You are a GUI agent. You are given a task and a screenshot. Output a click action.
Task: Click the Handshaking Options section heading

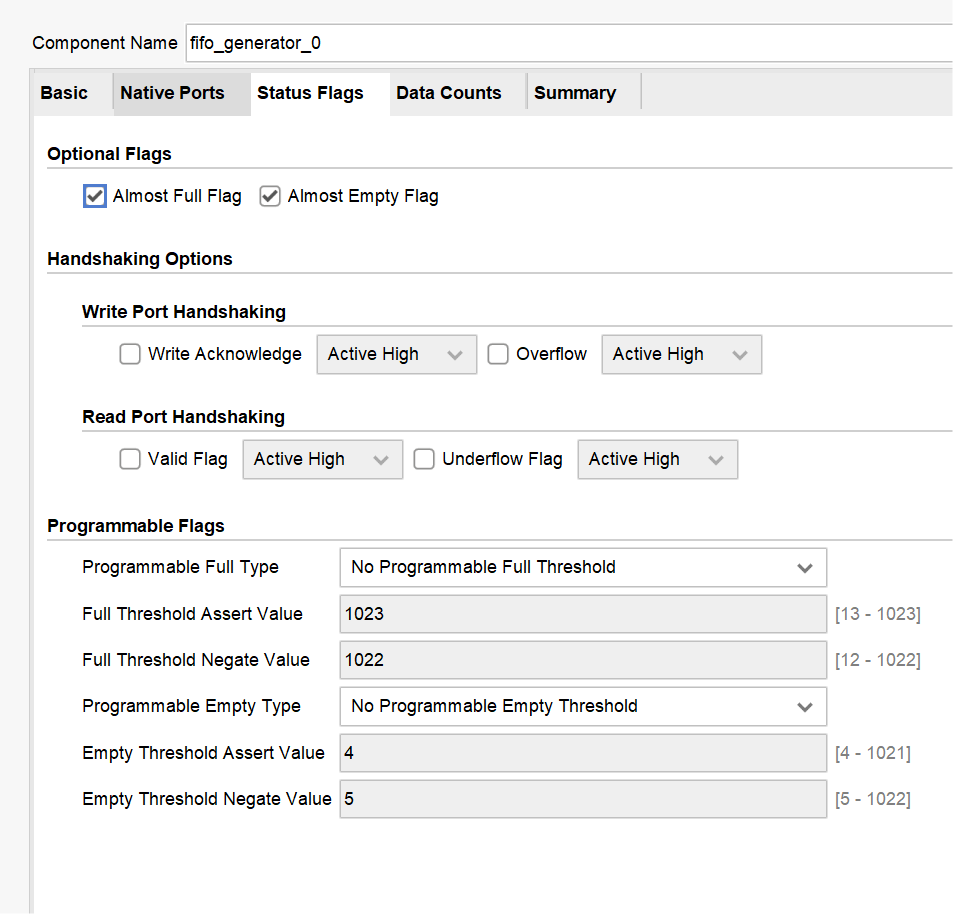(x=140, y=259)
